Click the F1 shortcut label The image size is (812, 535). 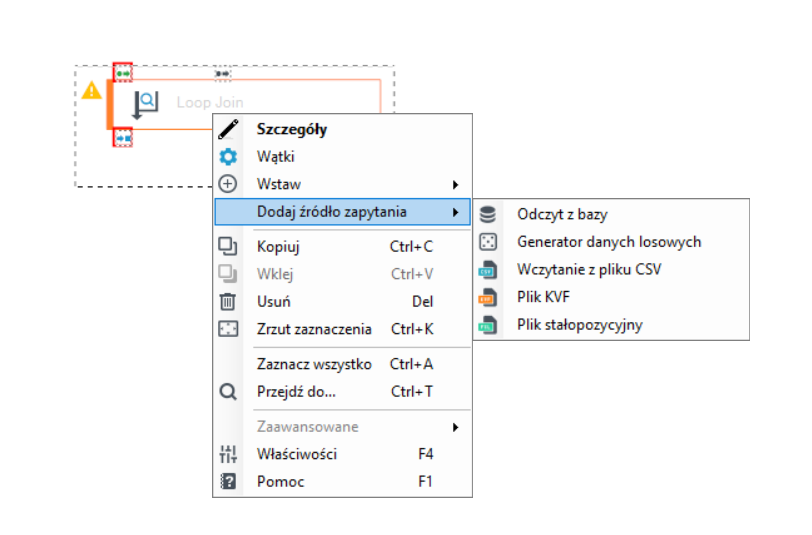(x=426, y=482)
